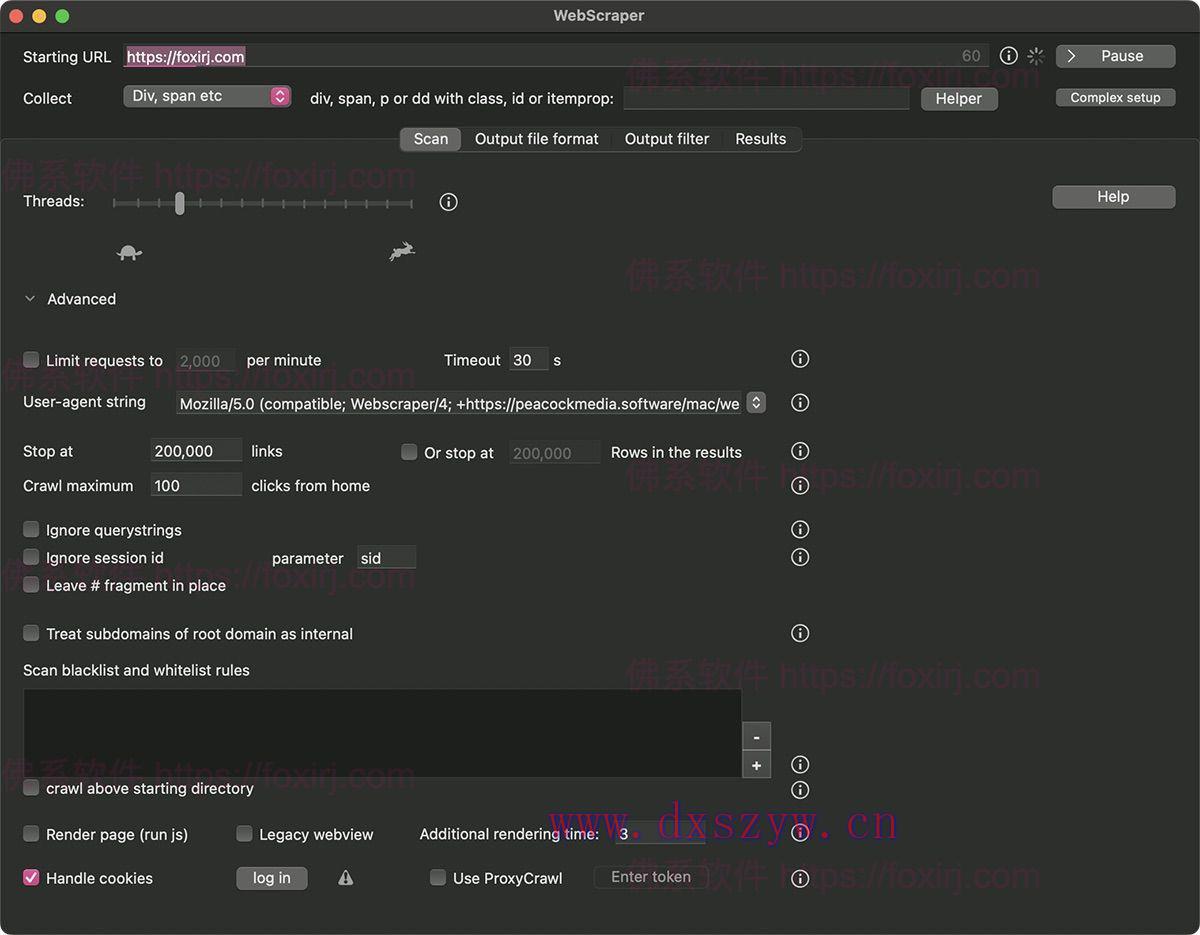Open info icon for blacklist rules box
1200x935 pixels.
(x=800, y=764)
